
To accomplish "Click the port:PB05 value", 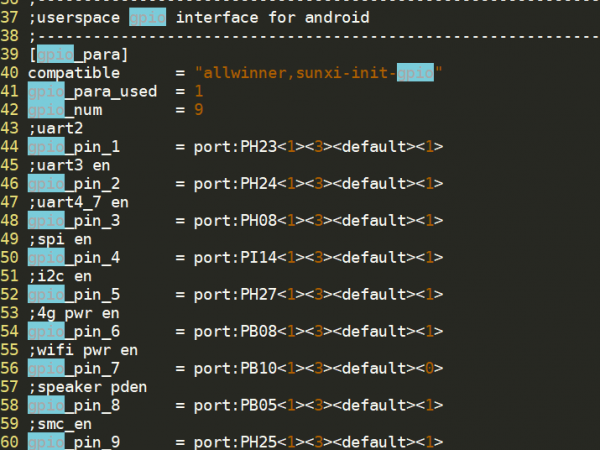I will click(238, 406).
